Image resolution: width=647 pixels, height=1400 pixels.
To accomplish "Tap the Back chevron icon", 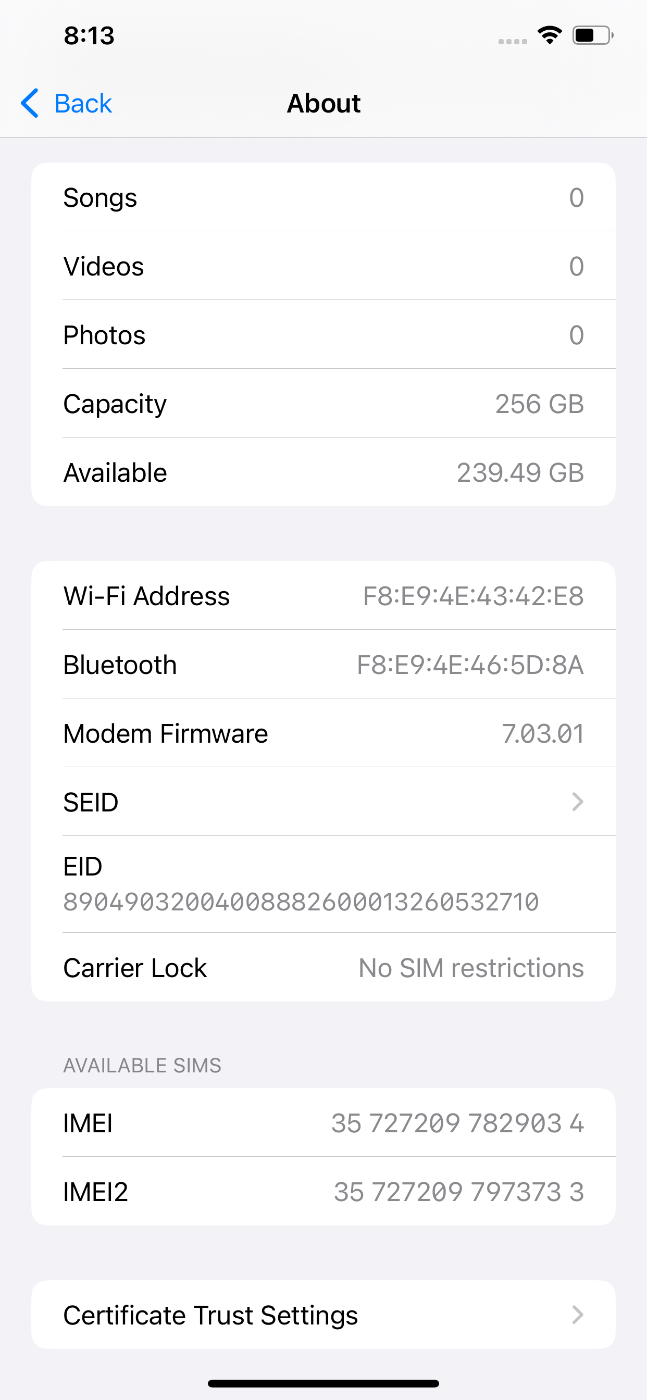I will [x=30, y=103].
